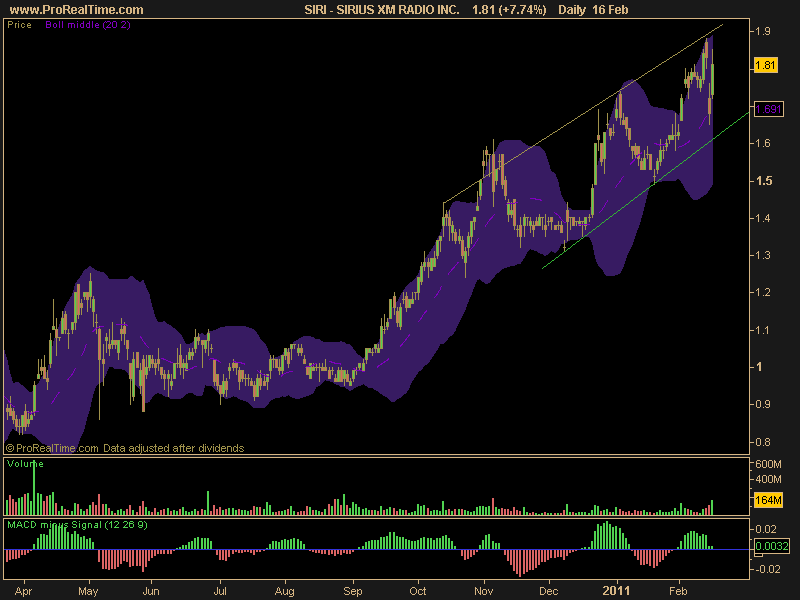Click the 600M volume axis label

tap(768, 465)
